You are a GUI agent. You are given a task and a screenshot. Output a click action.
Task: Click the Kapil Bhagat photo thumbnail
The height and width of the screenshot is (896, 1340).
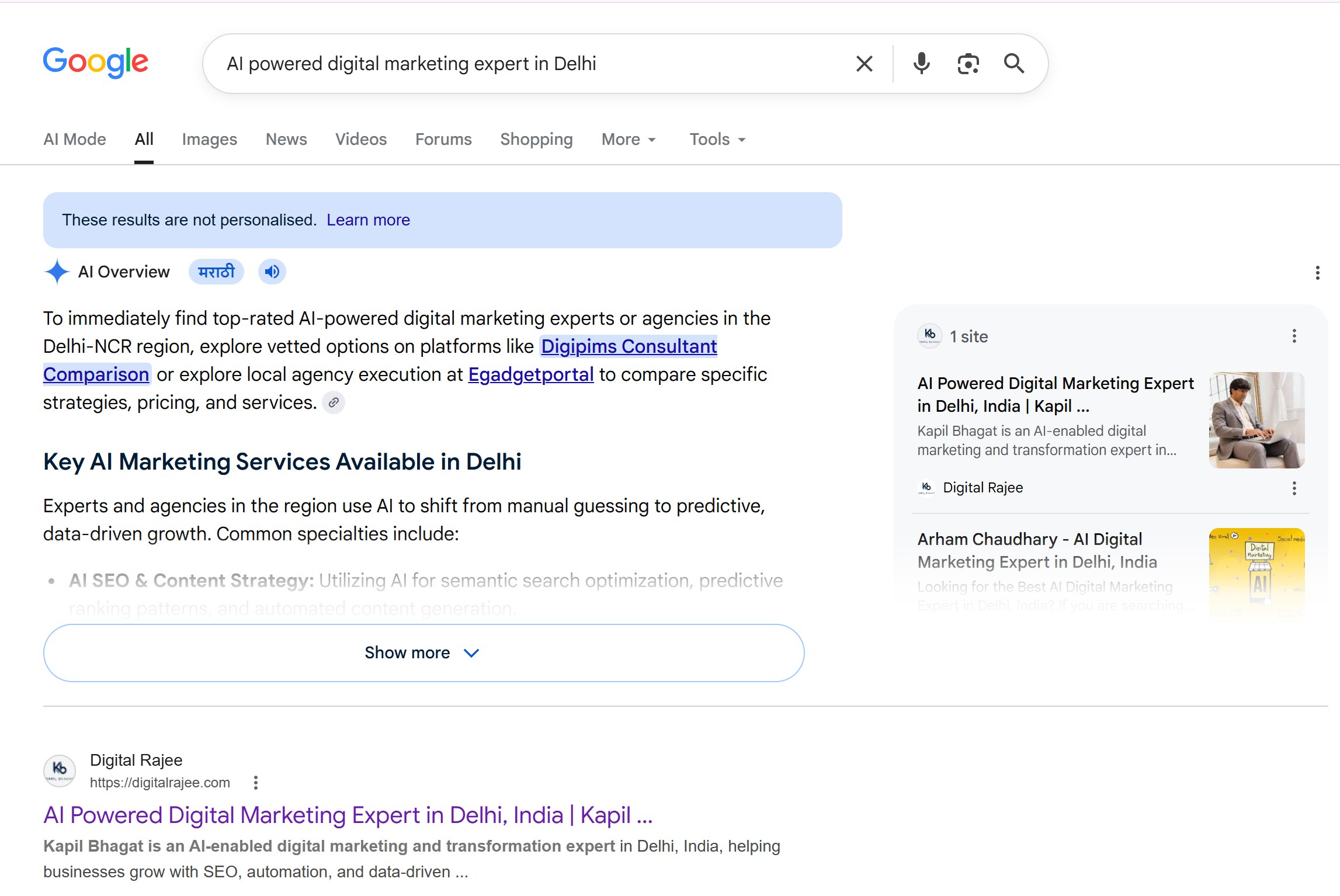pyautogui.click(x=1256, y=420)
